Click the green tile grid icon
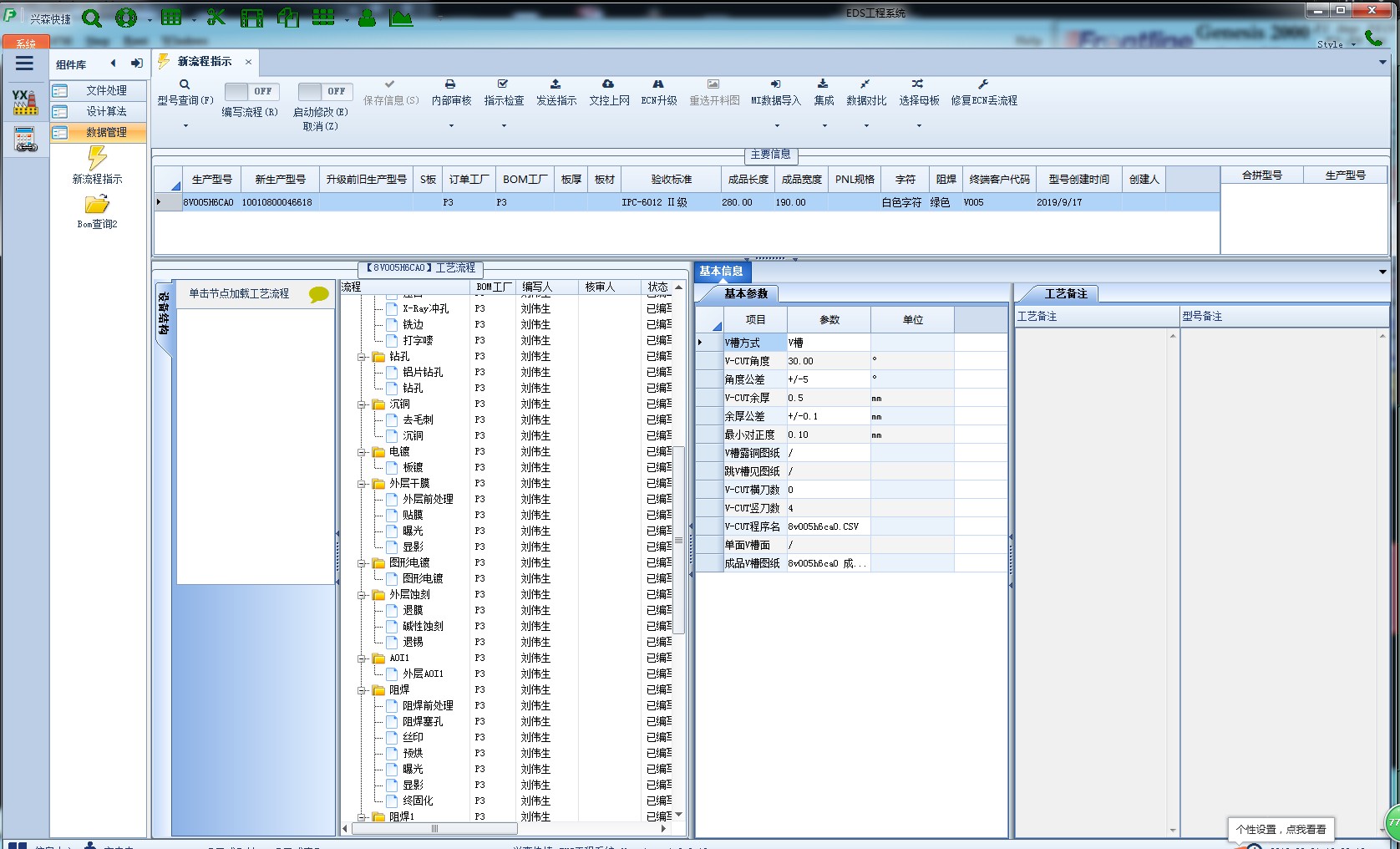1400x849 pixels. point(323,18)
